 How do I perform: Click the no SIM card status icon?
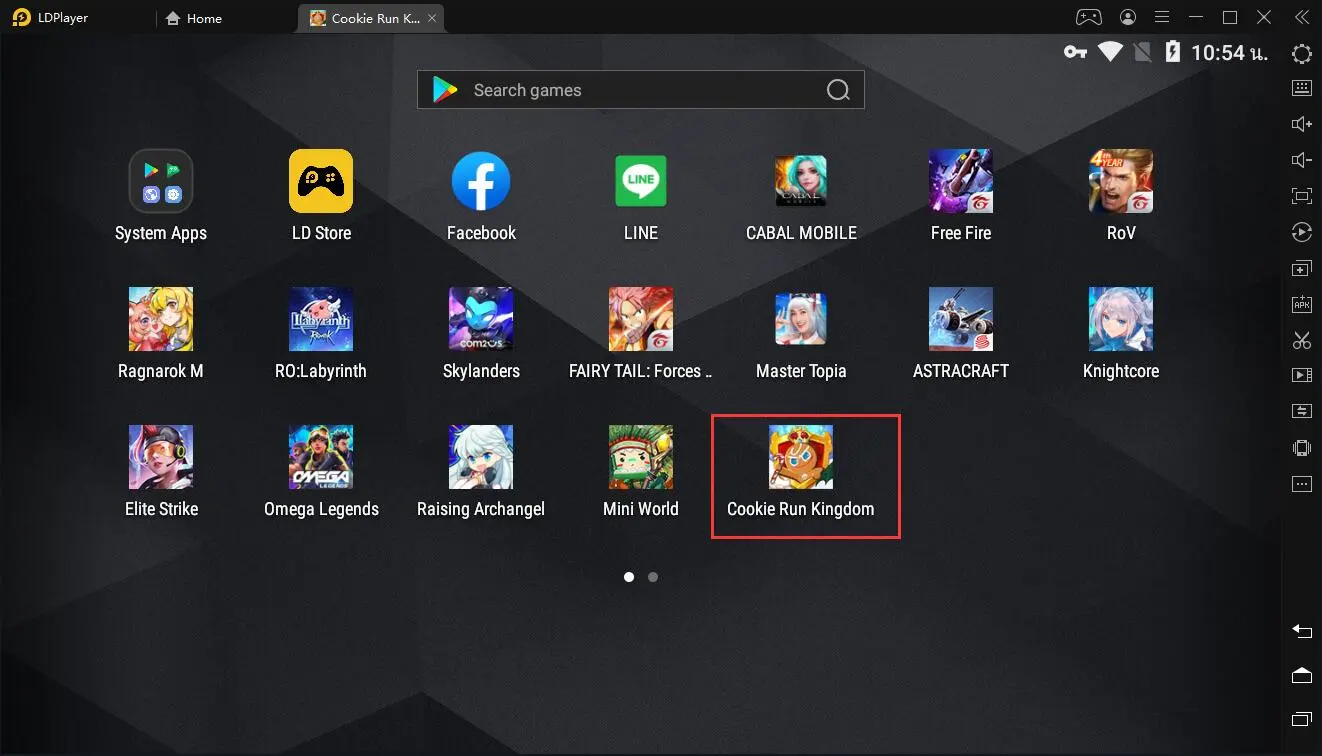[x=1143, y=52]
